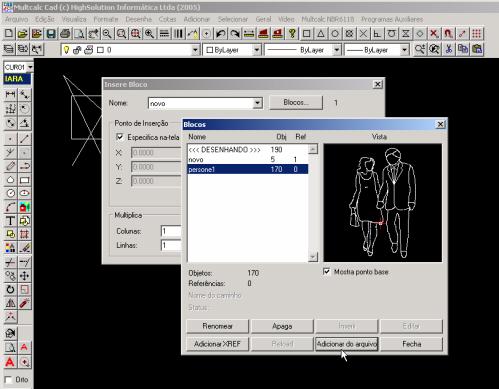The height and width of the screenshot is (389, 499).
Task: Open the Arquivo menu
Action: click(16, 19)
